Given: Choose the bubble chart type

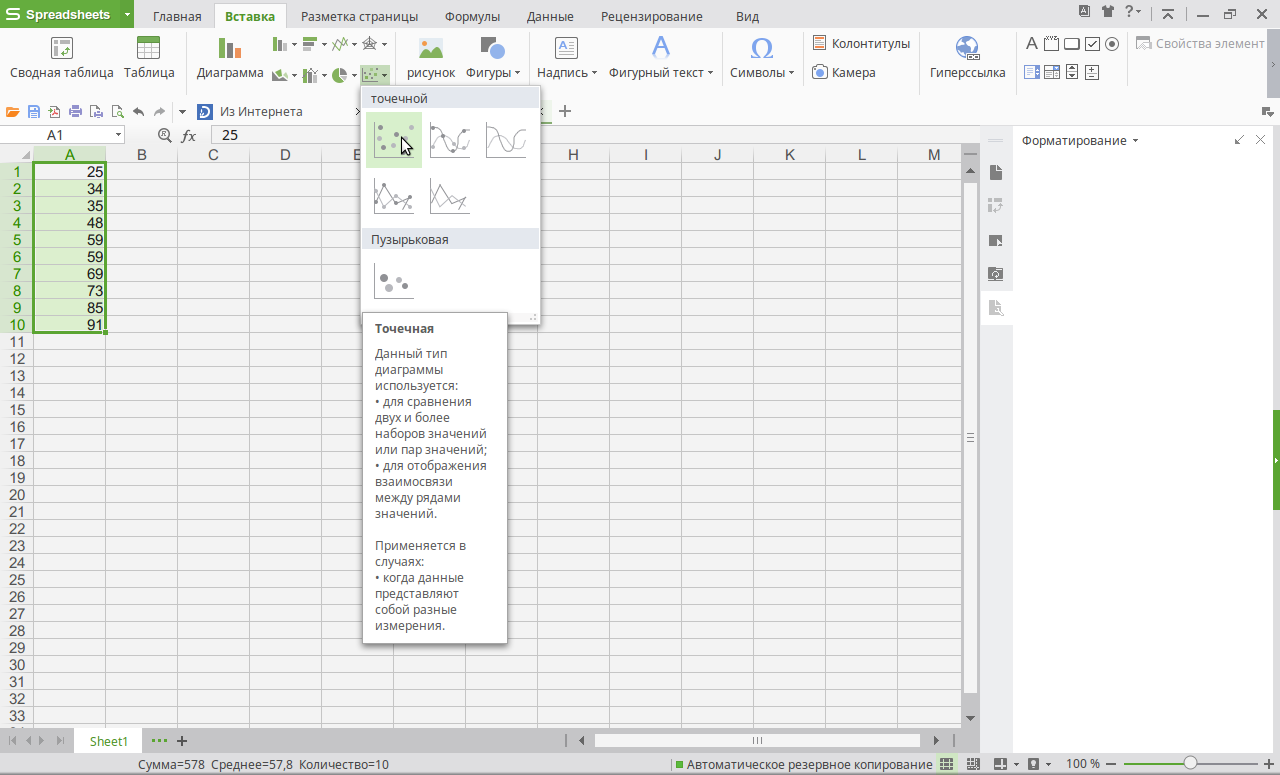Looking at the screenshot, I should pyautogui.click(x=393, y=280).
